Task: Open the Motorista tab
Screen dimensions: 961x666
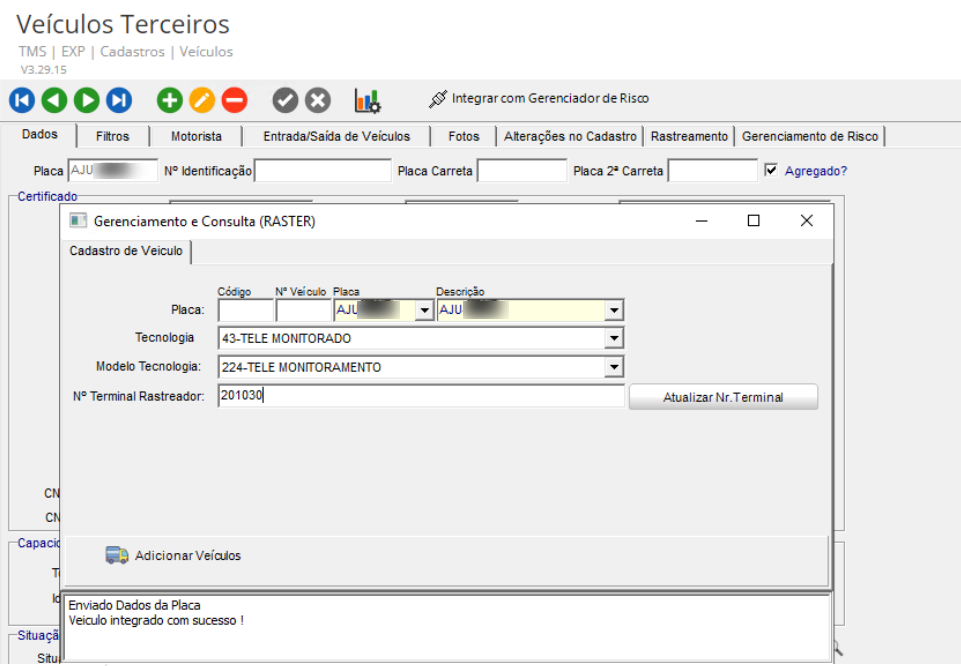Action: [x=196, y=136]
